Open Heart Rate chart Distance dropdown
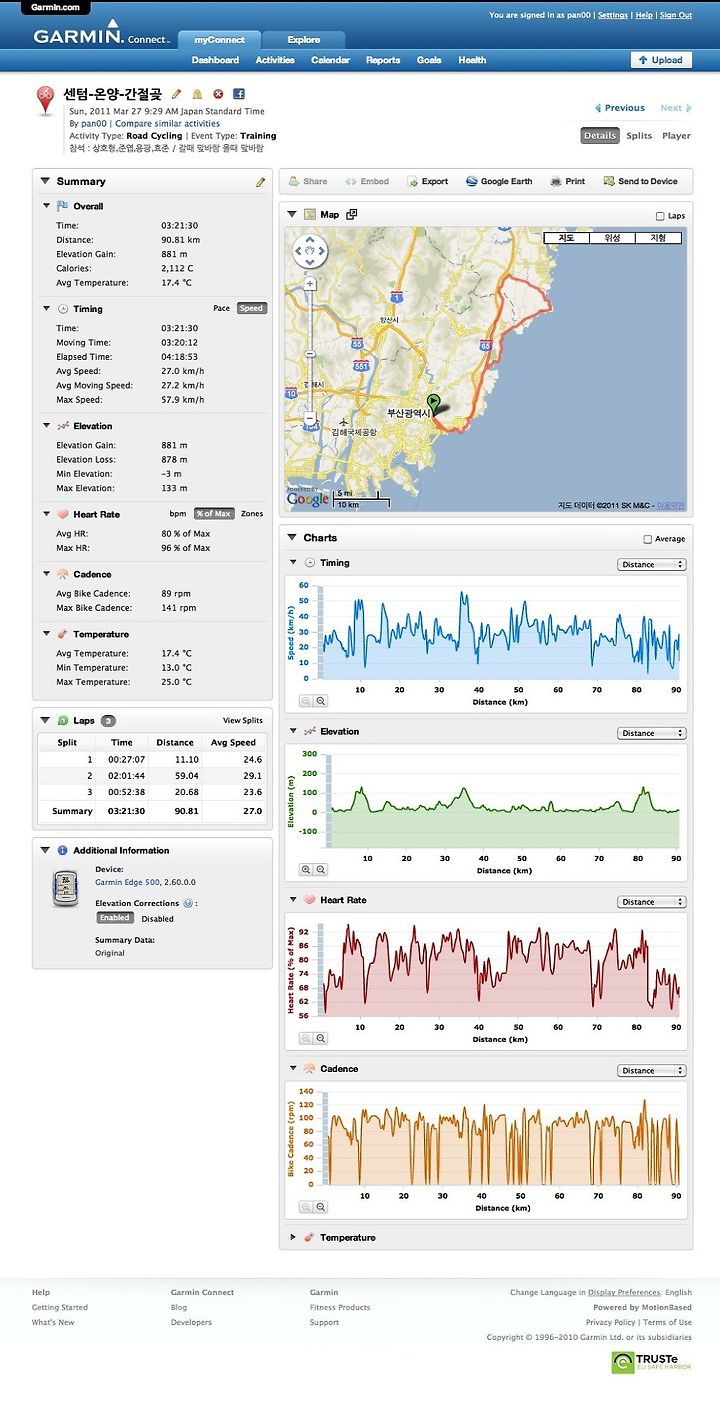 click(x=652, y=902)
